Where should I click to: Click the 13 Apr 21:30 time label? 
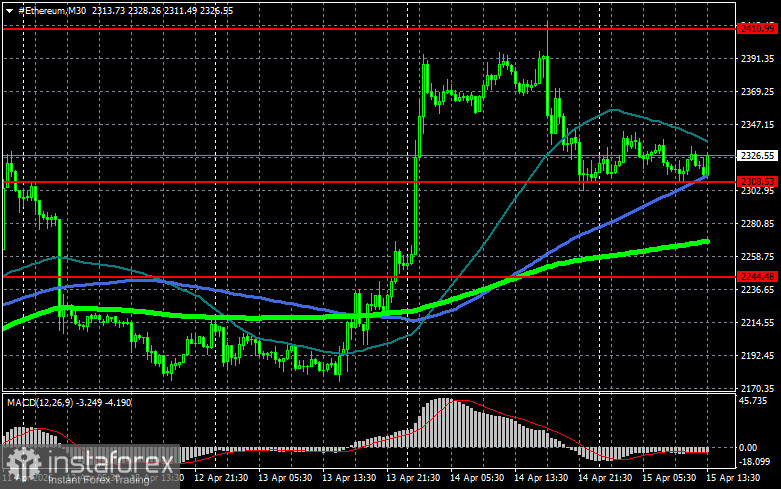413,478
